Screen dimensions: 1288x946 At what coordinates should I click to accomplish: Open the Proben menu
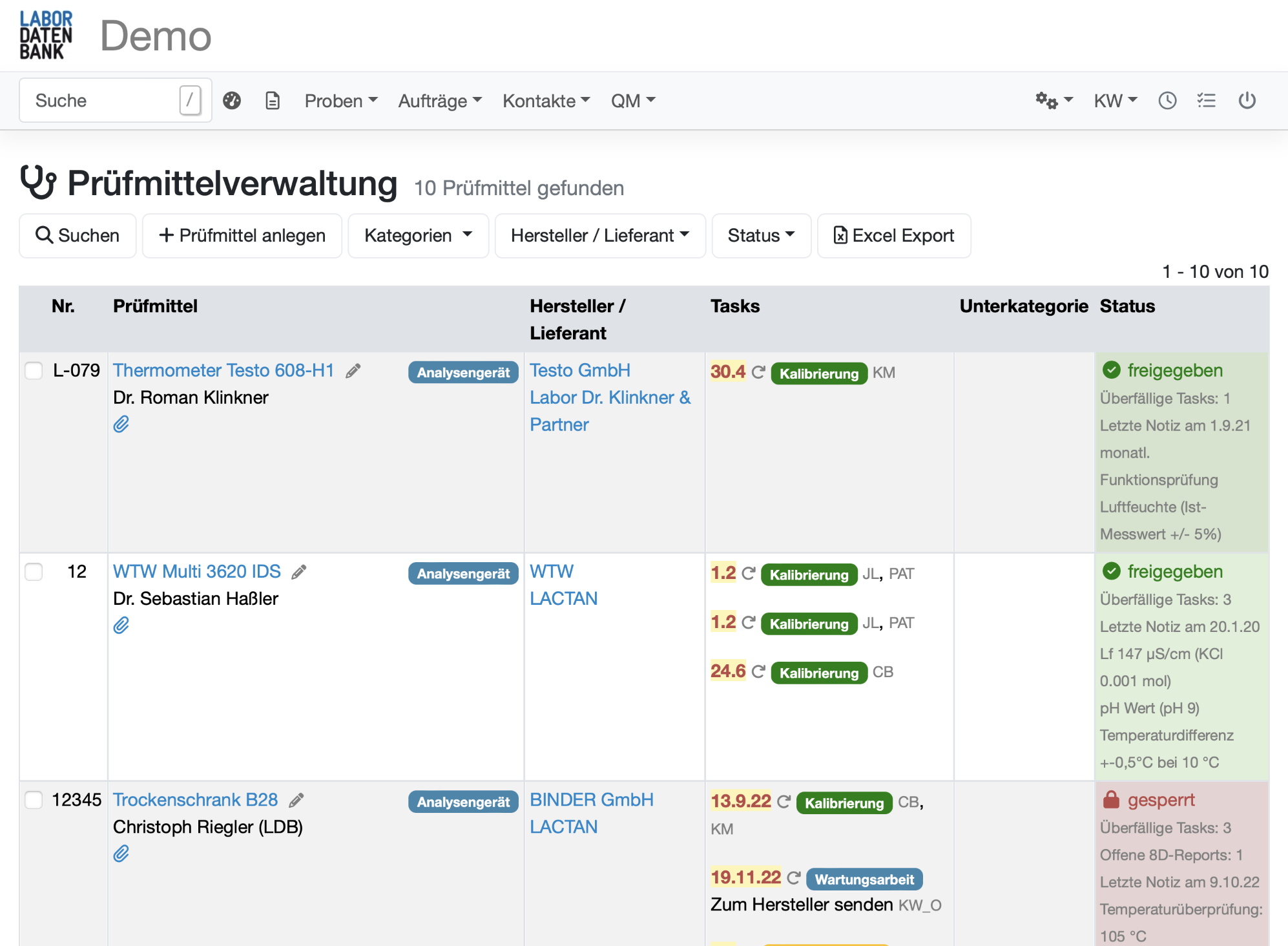click(x=341, y=100)
